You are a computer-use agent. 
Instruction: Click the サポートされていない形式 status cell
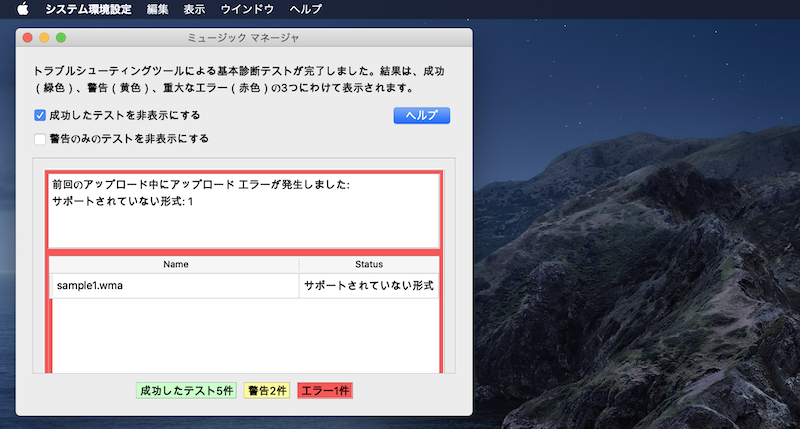point(369,285)
